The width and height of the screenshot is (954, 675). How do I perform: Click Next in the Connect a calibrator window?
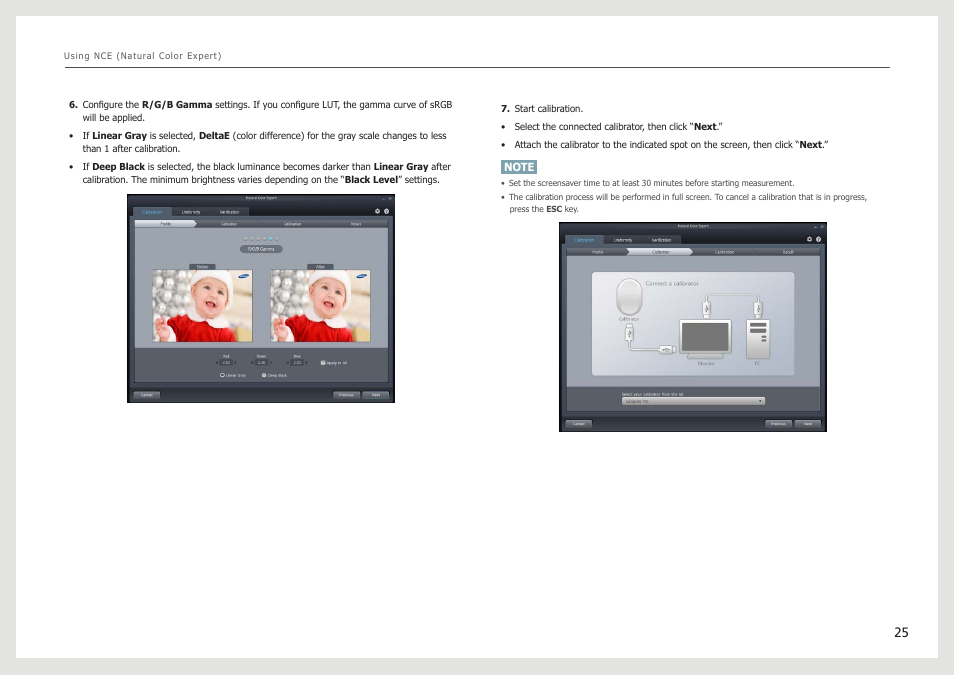point(808,424)
